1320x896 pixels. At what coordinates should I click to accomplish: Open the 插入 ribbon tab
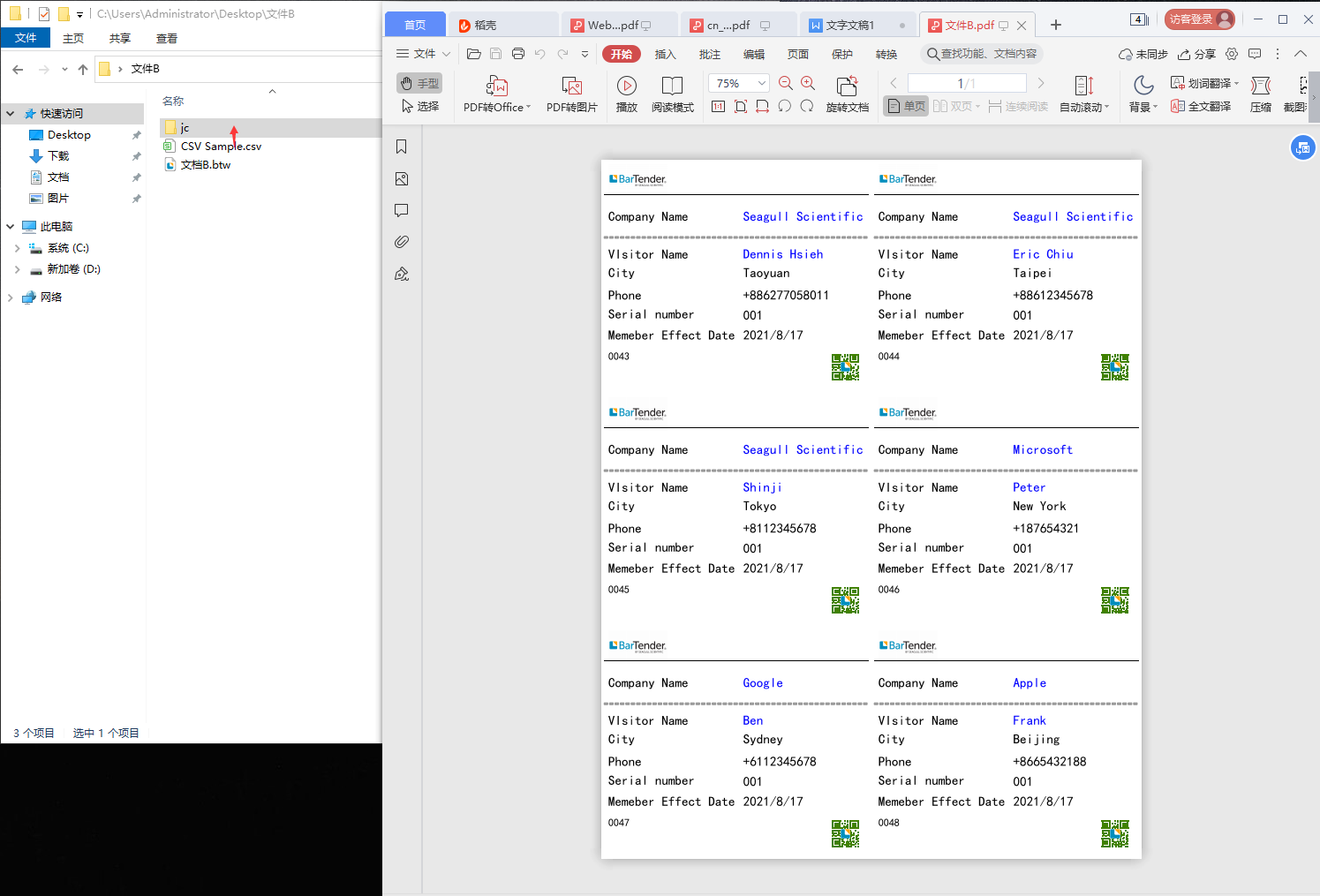665,54
